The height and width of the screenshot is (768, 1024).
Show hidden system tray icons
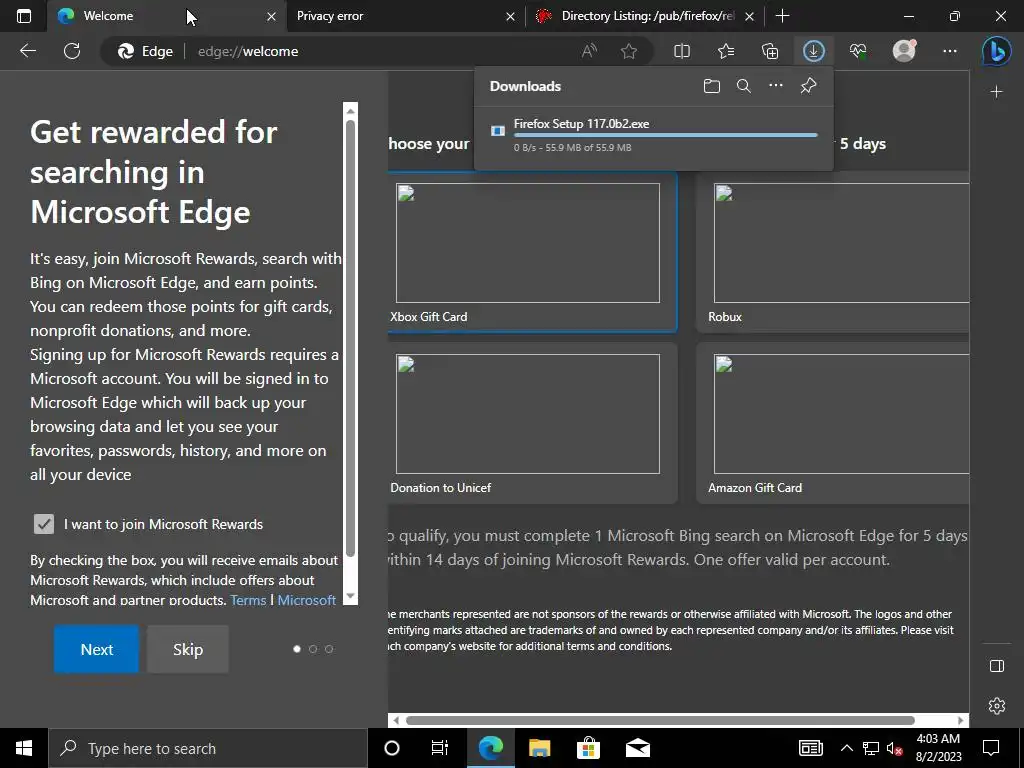coord(846,748)
